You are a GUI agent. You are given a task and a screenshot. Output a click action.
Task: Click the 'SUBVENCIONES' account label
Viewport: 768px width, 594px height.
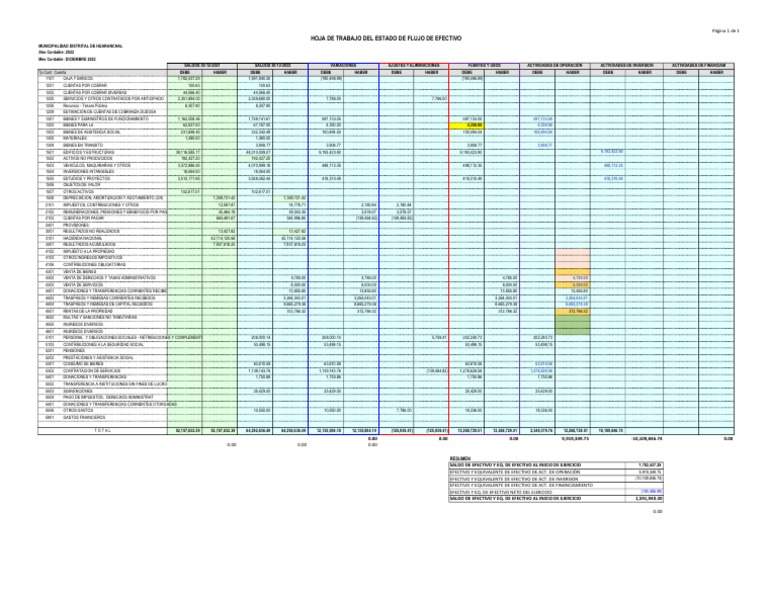click(x=77, y=391)
